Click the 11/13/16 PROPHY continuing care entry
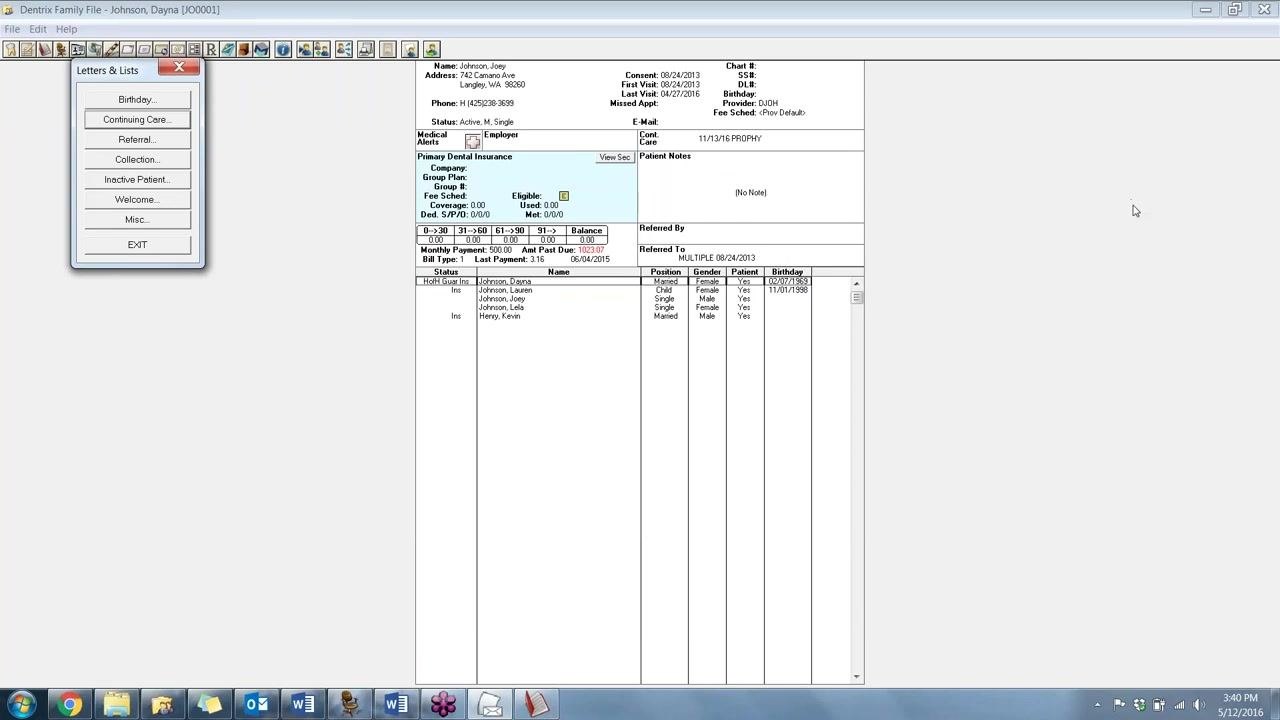Screen dimensions: 1280x720 tap(730, 139)
